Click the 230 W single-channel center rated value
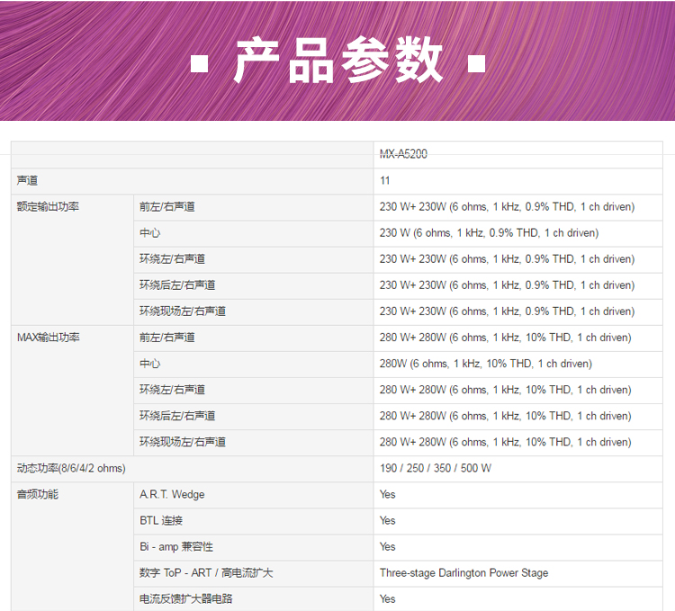This screenshot has width=675, height=611. click(x=489, y=233)
